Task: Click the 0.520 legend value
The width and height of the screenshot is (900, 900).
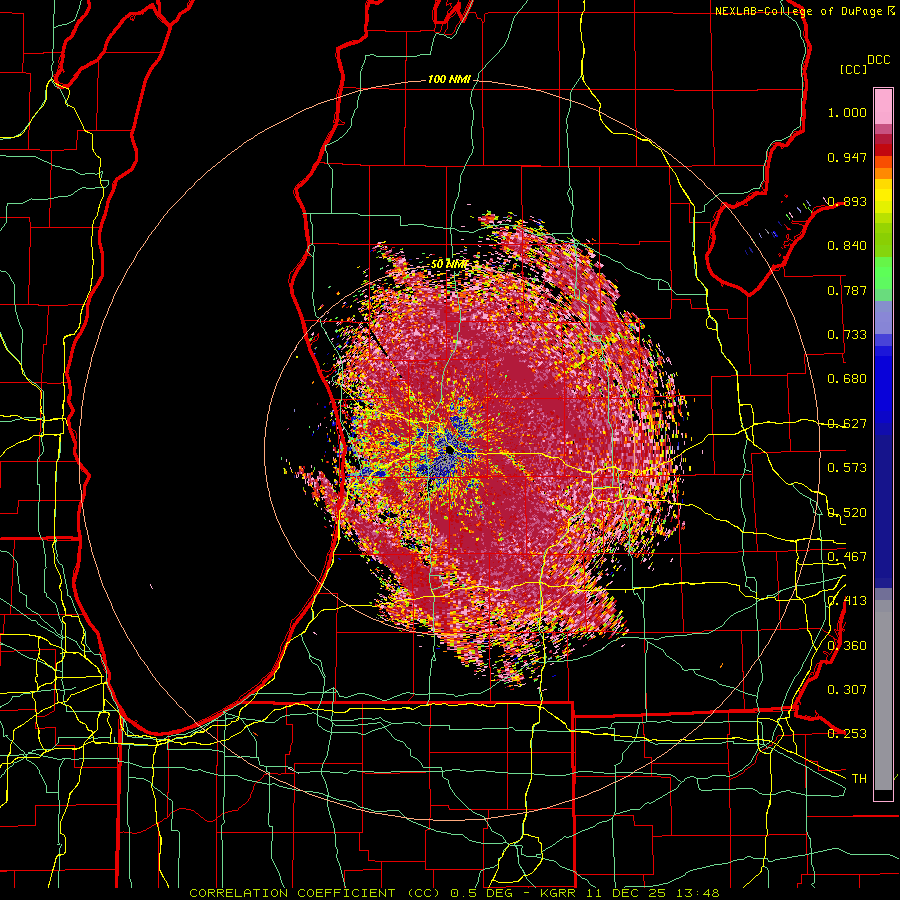Action: (x=847, y=513)
